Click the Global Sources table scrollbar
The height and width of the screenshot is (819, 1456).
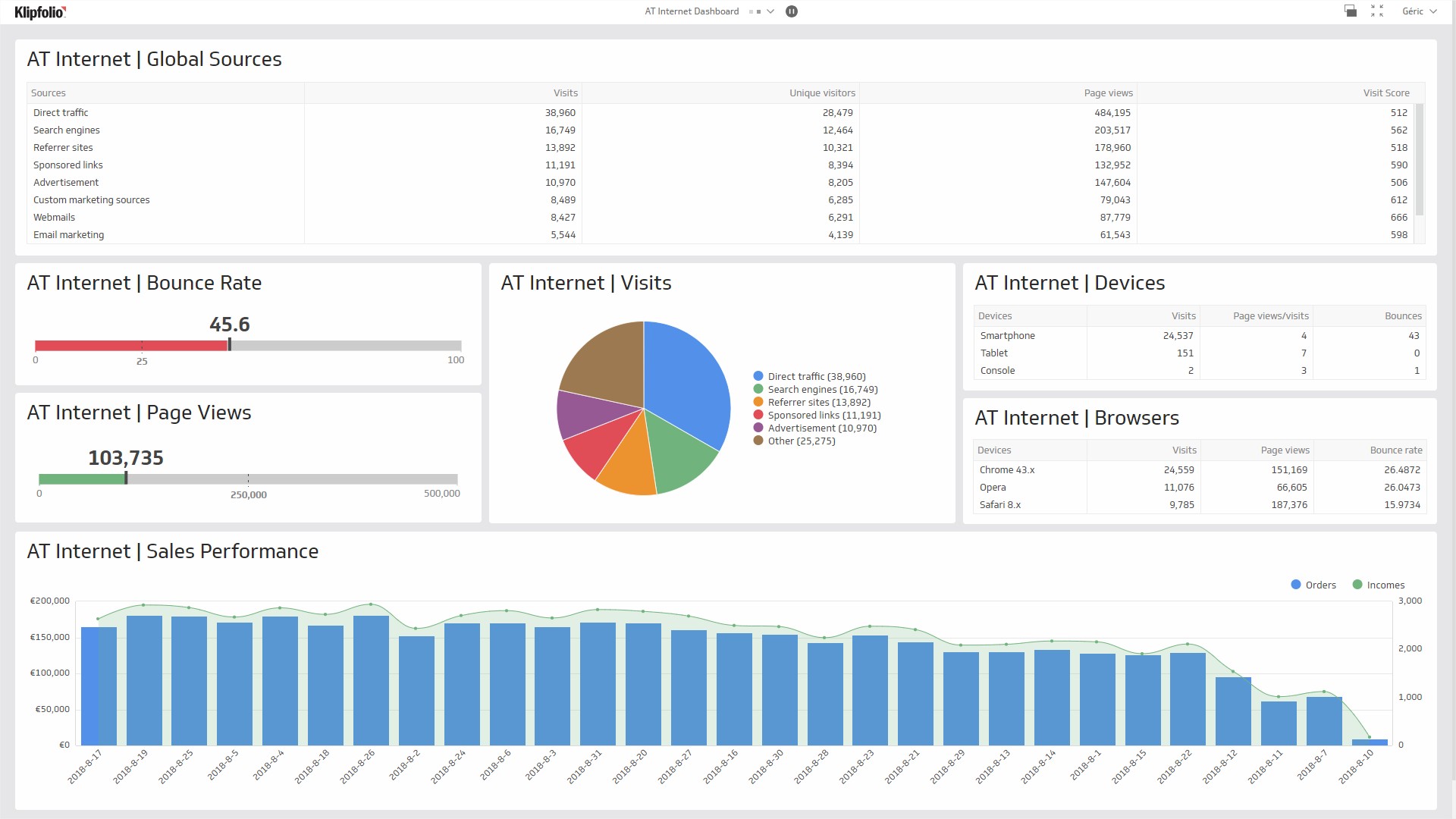click(x=1420, y=160)
